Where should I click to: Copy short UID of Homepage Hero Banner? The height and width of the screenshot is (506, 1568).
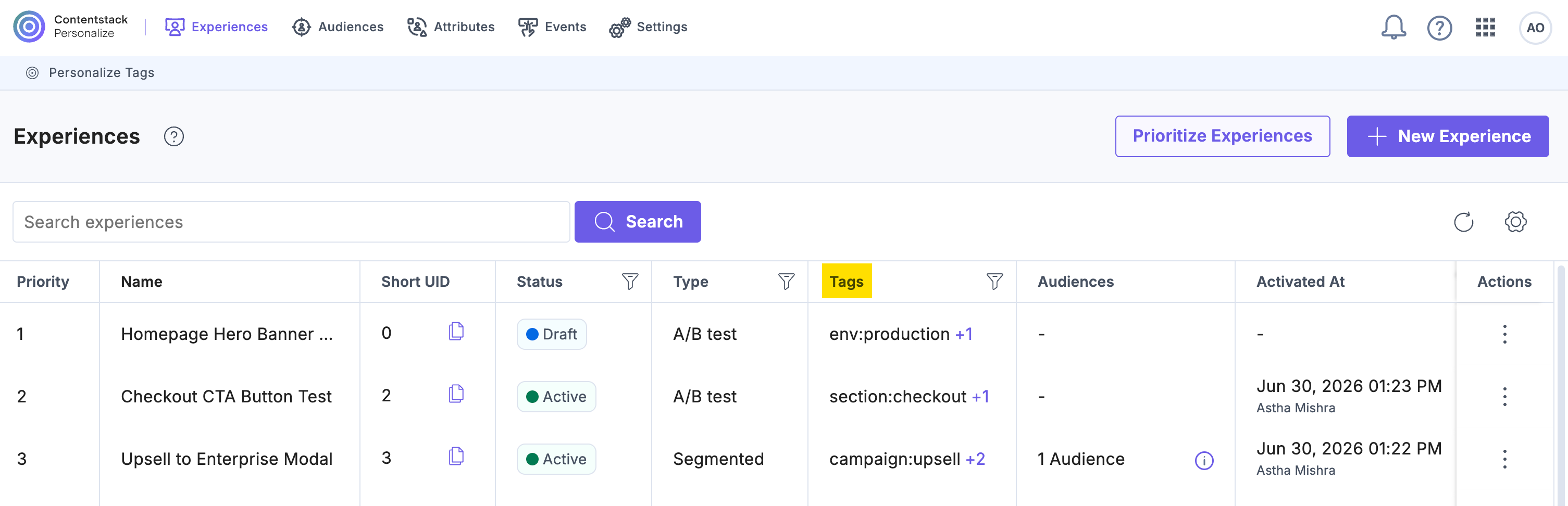(x=456, y=332)
